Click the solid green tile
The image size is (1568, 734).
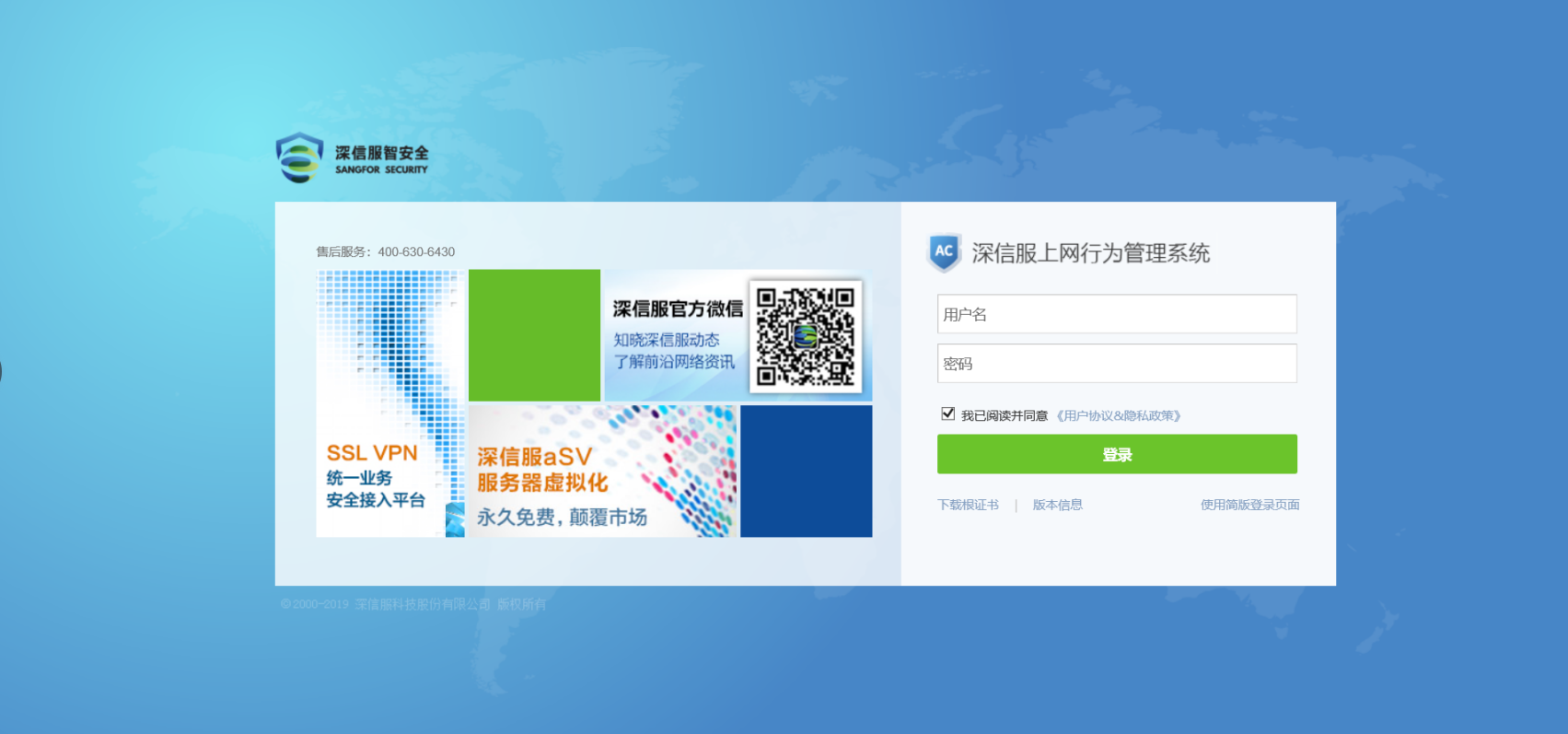pyautogui.click(x=534, y=335)
